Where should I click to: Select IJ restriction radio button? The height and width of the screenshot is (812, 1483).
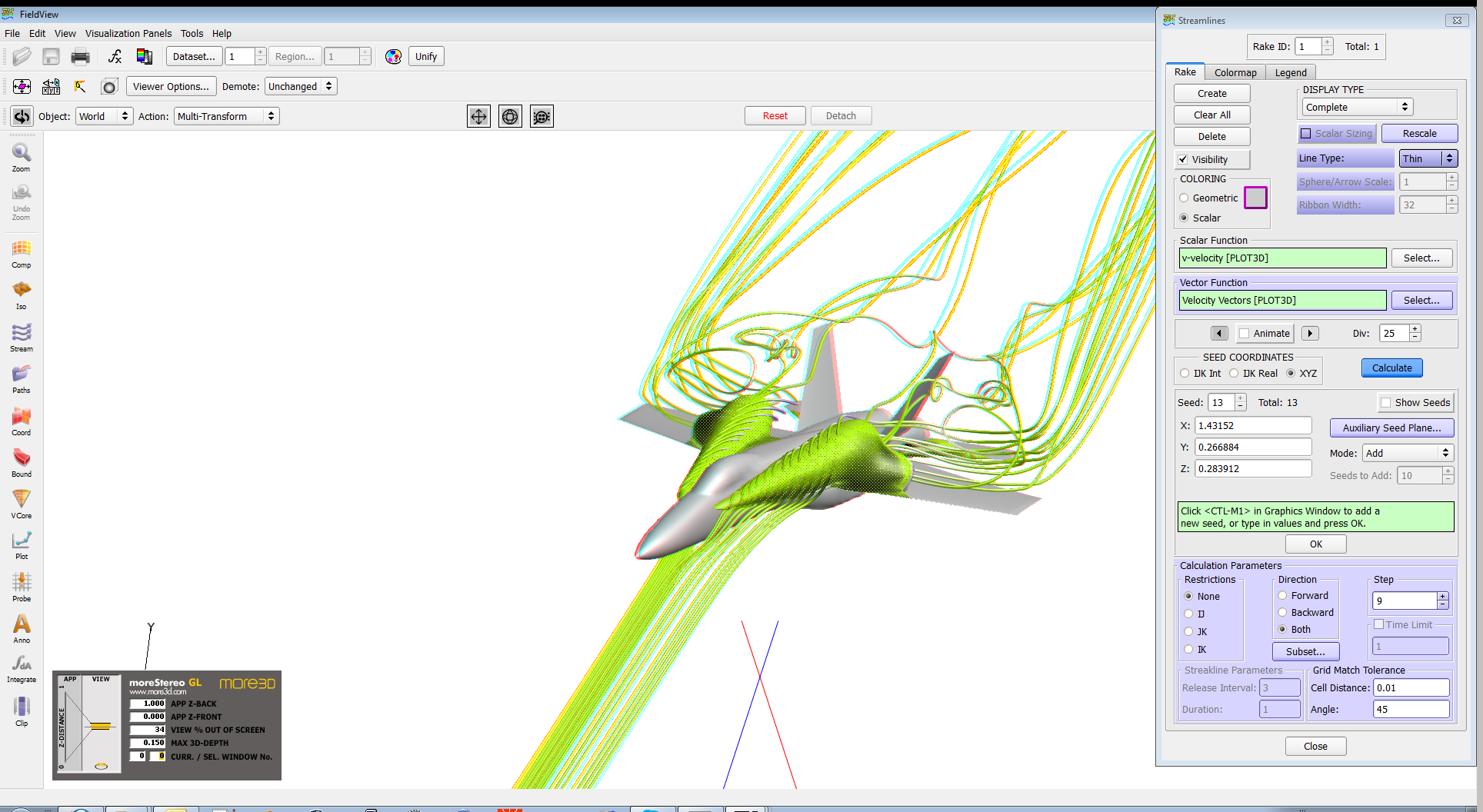[1188, 614]
